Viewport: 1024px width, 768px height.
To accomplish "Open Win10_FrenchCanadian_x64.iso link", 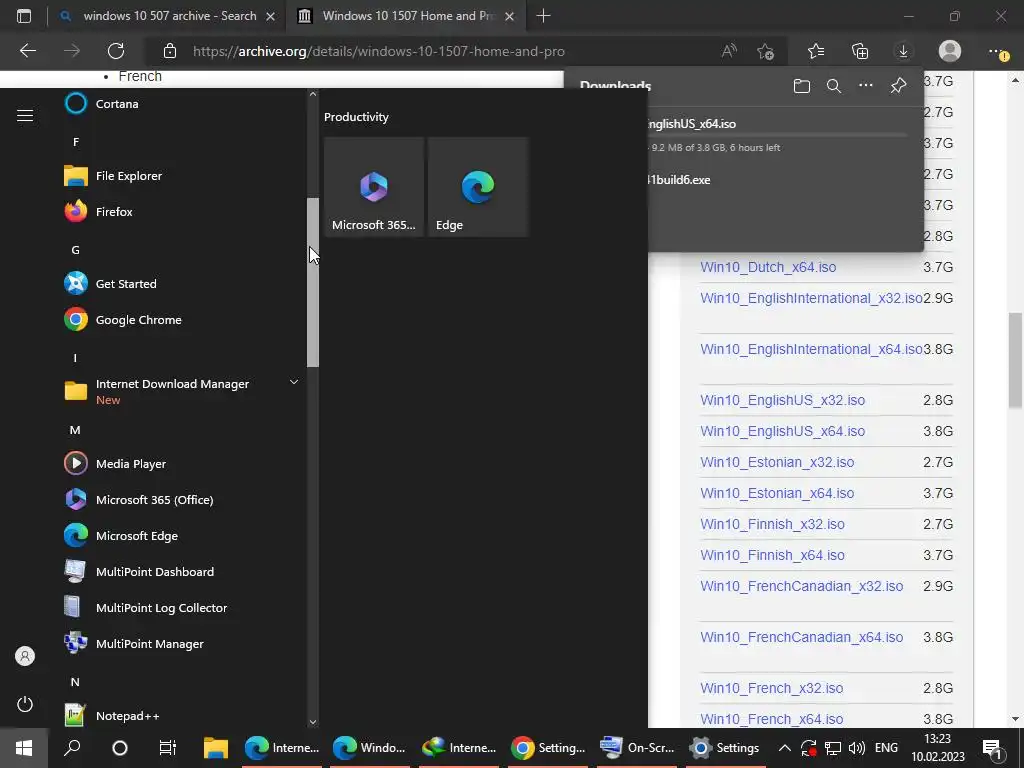I will pos(801,637).
